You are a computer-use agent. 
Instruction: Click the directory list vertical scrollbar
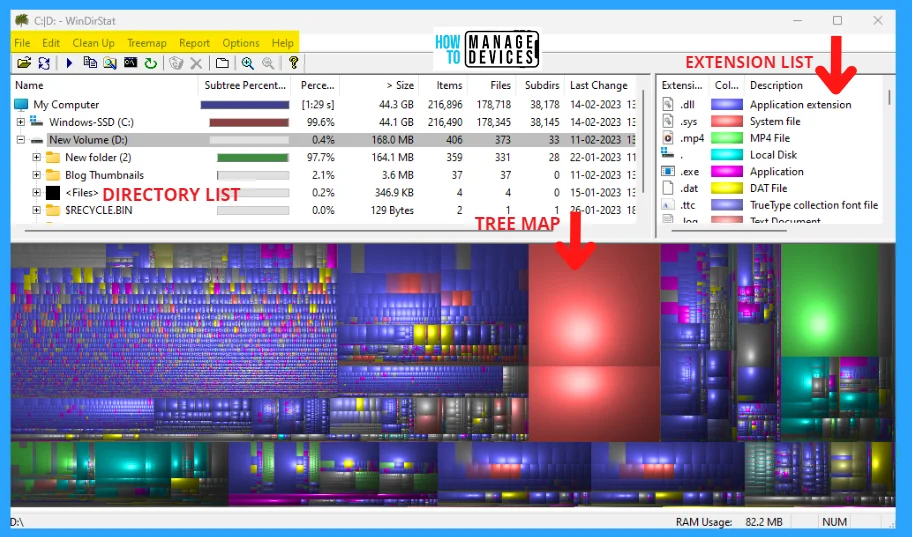point(643,143)
